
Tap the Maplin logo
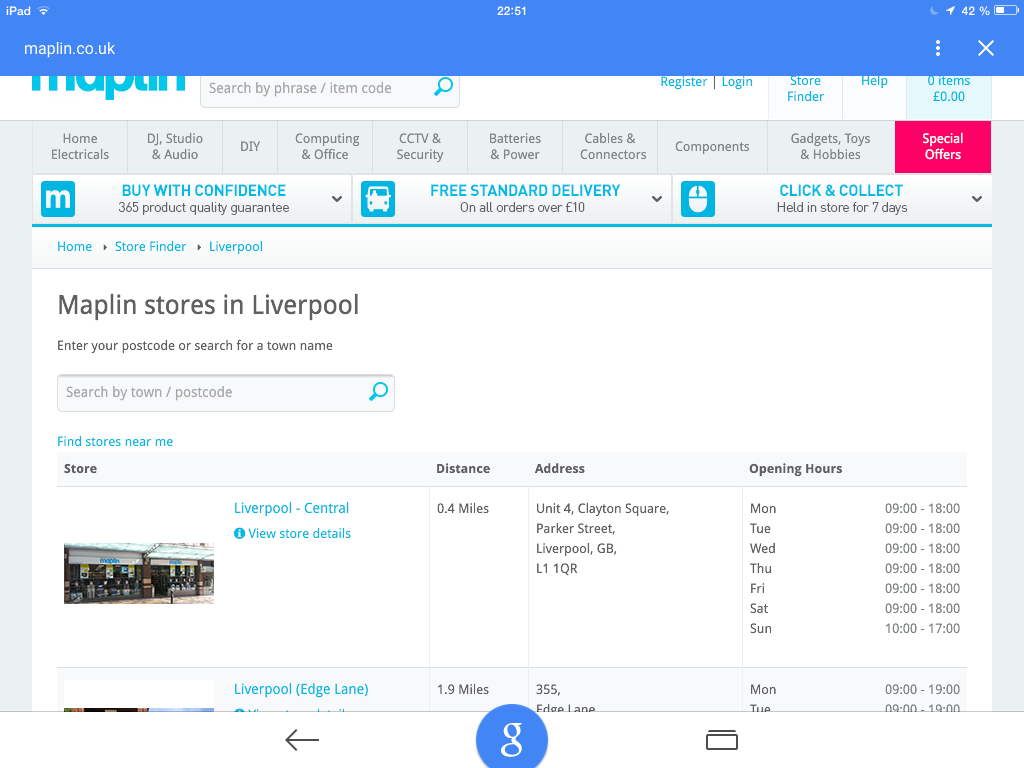[x=108, y=87]
